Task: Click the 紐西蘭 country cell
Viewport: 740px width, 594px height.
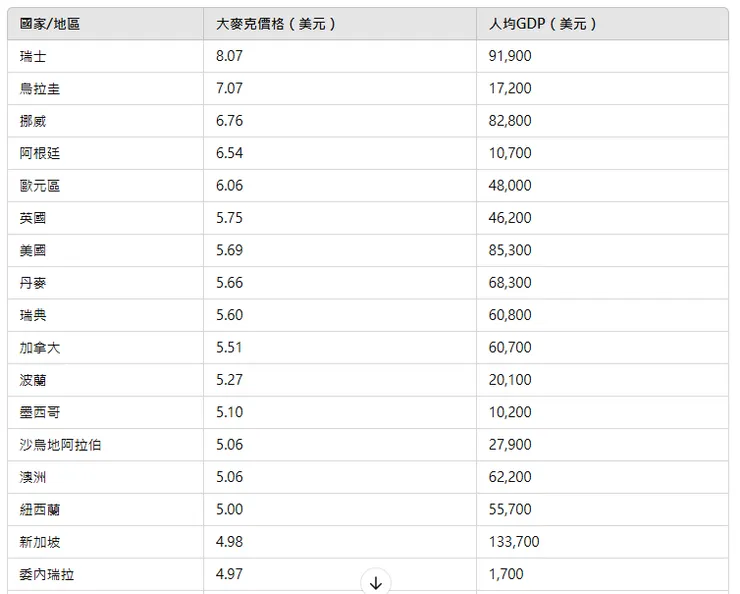Action: [40, 509]
